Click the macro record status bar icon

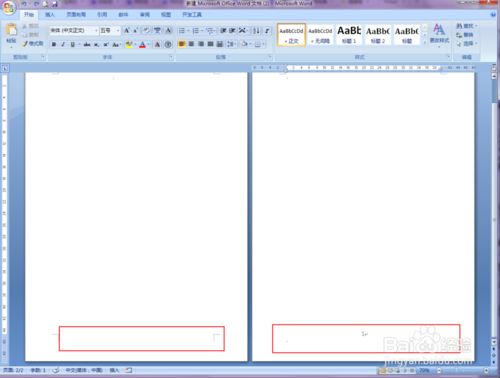click(129, 370)
